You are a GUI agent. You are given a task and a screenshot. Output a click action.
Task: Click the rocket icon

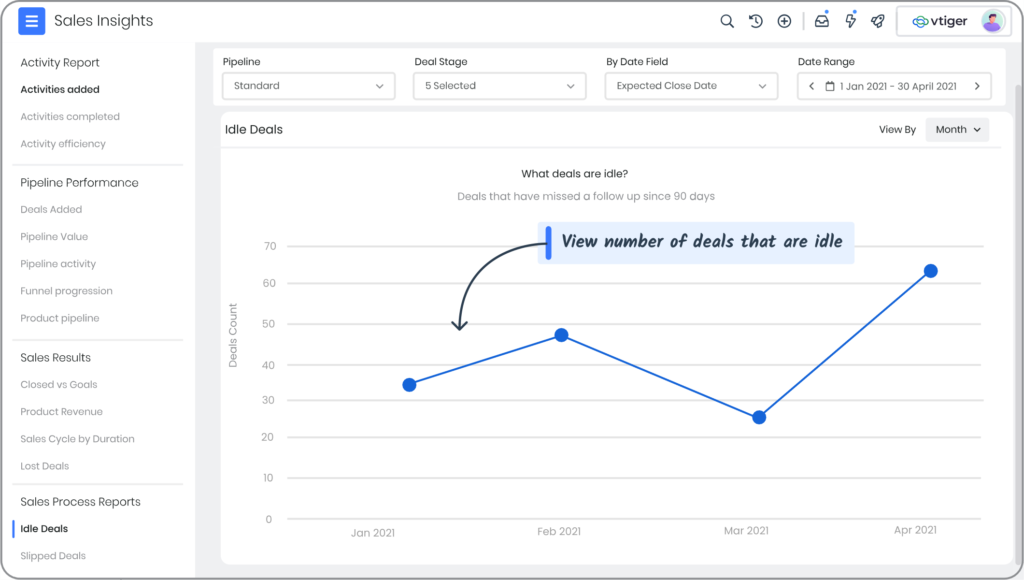[x=878, y=21]
